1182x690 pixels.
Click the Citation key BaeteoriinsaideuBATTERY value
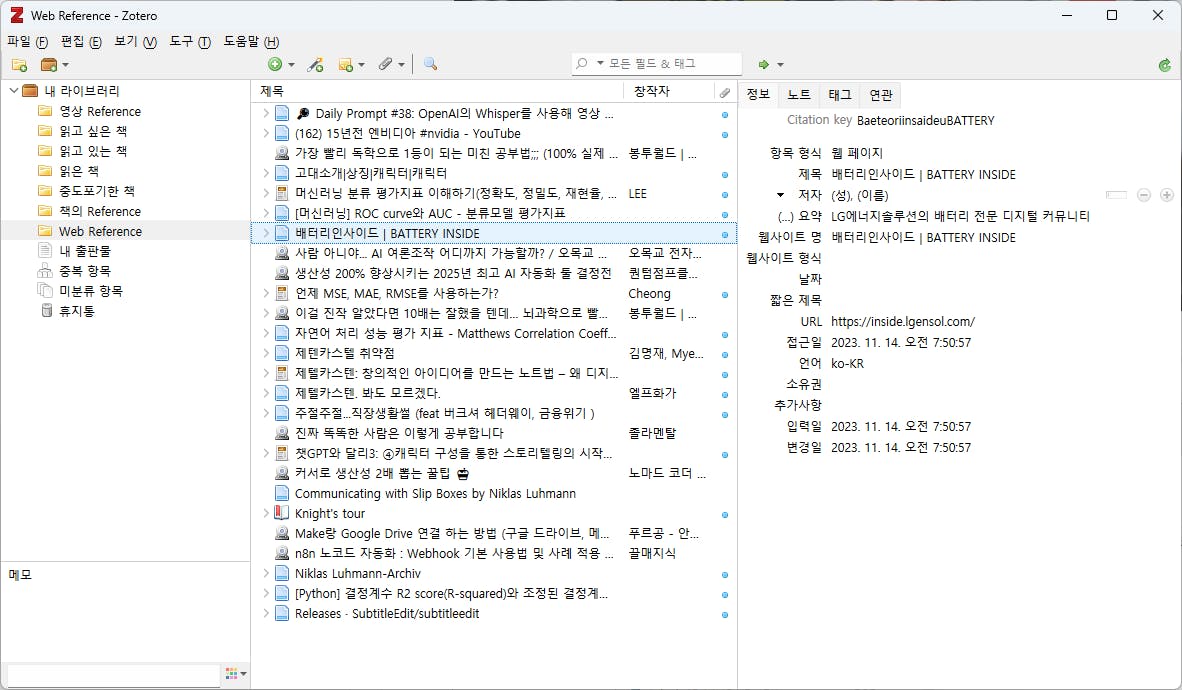coord(926,121)
